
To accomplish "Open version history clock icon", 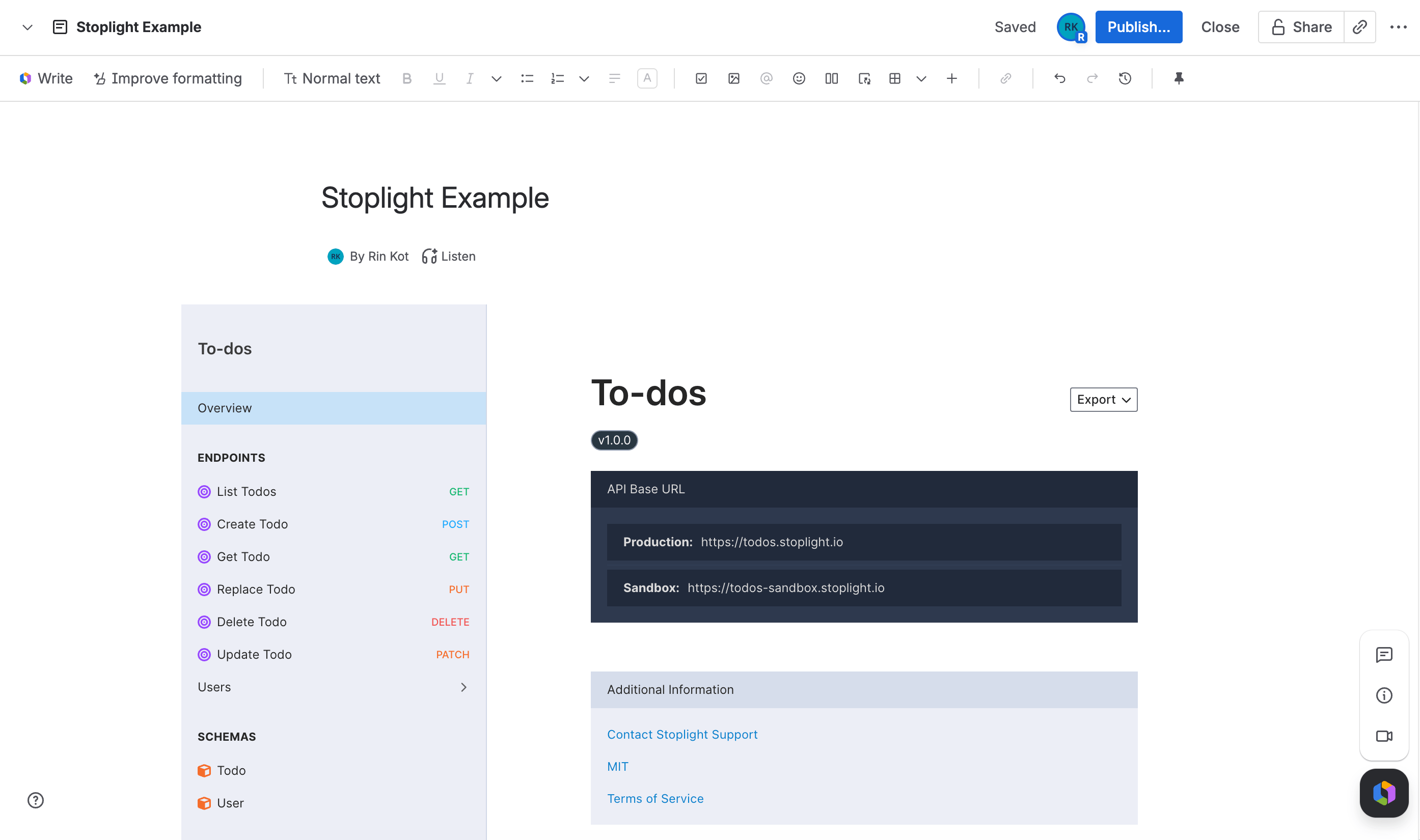I will 1125,78.
